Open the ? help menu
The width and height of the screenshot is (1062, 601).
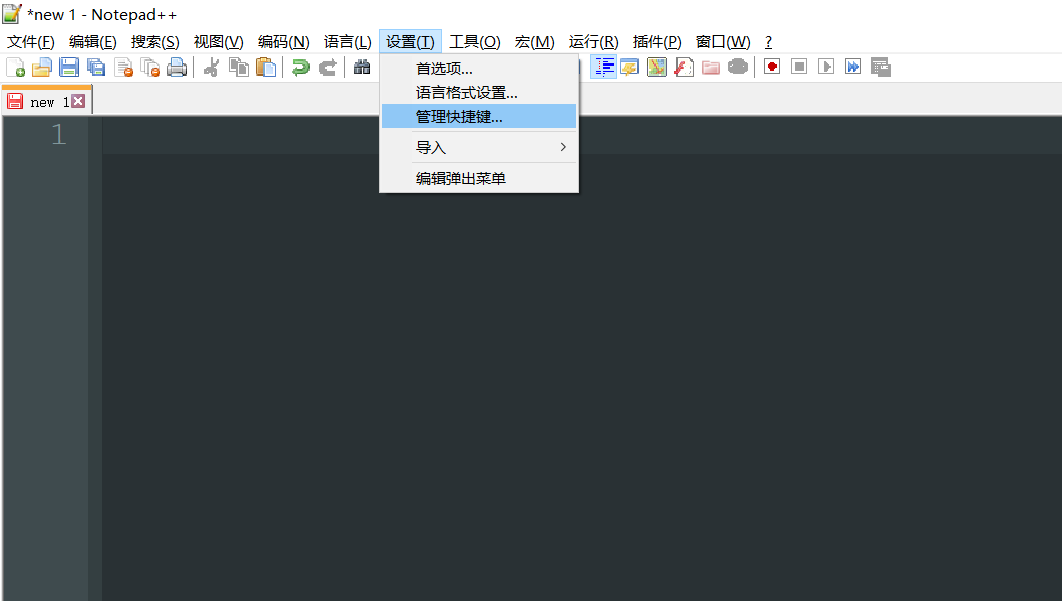point(768,42)
